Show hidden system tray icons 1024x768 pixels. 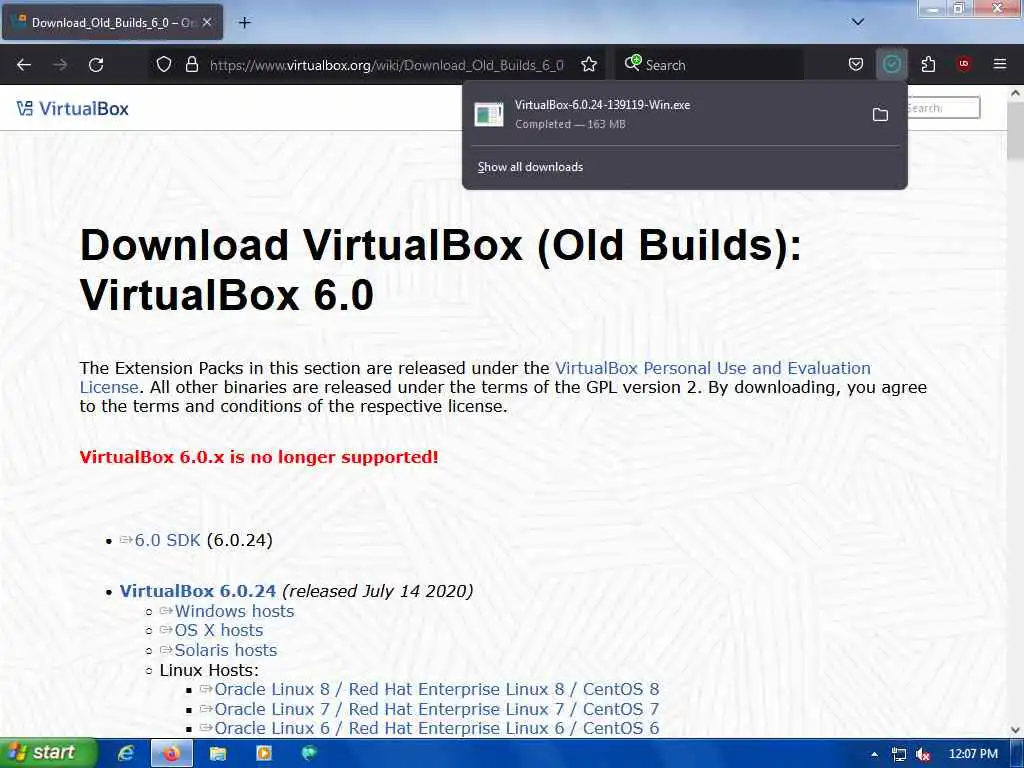coord(874,754)
